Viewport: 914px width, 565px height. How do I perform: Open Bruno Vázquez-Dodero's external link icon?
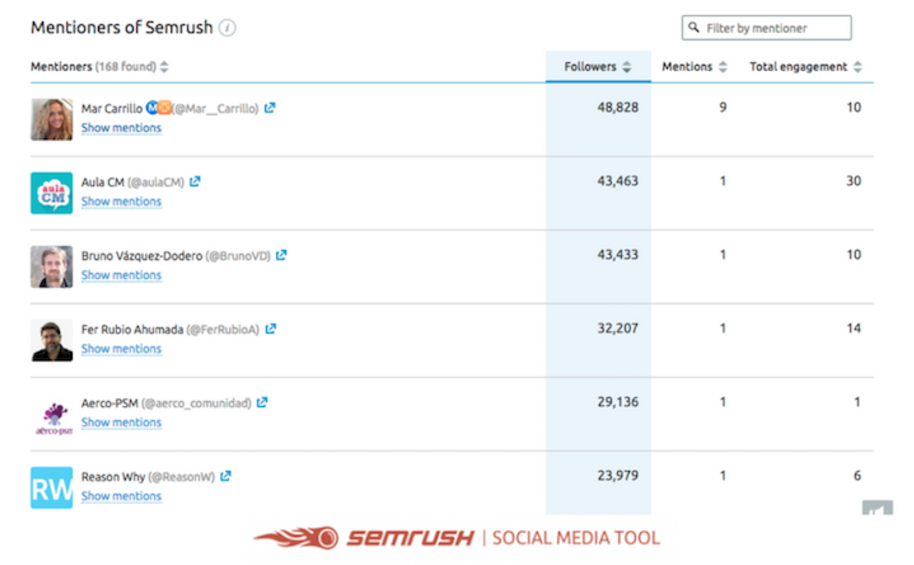[281, 255]
